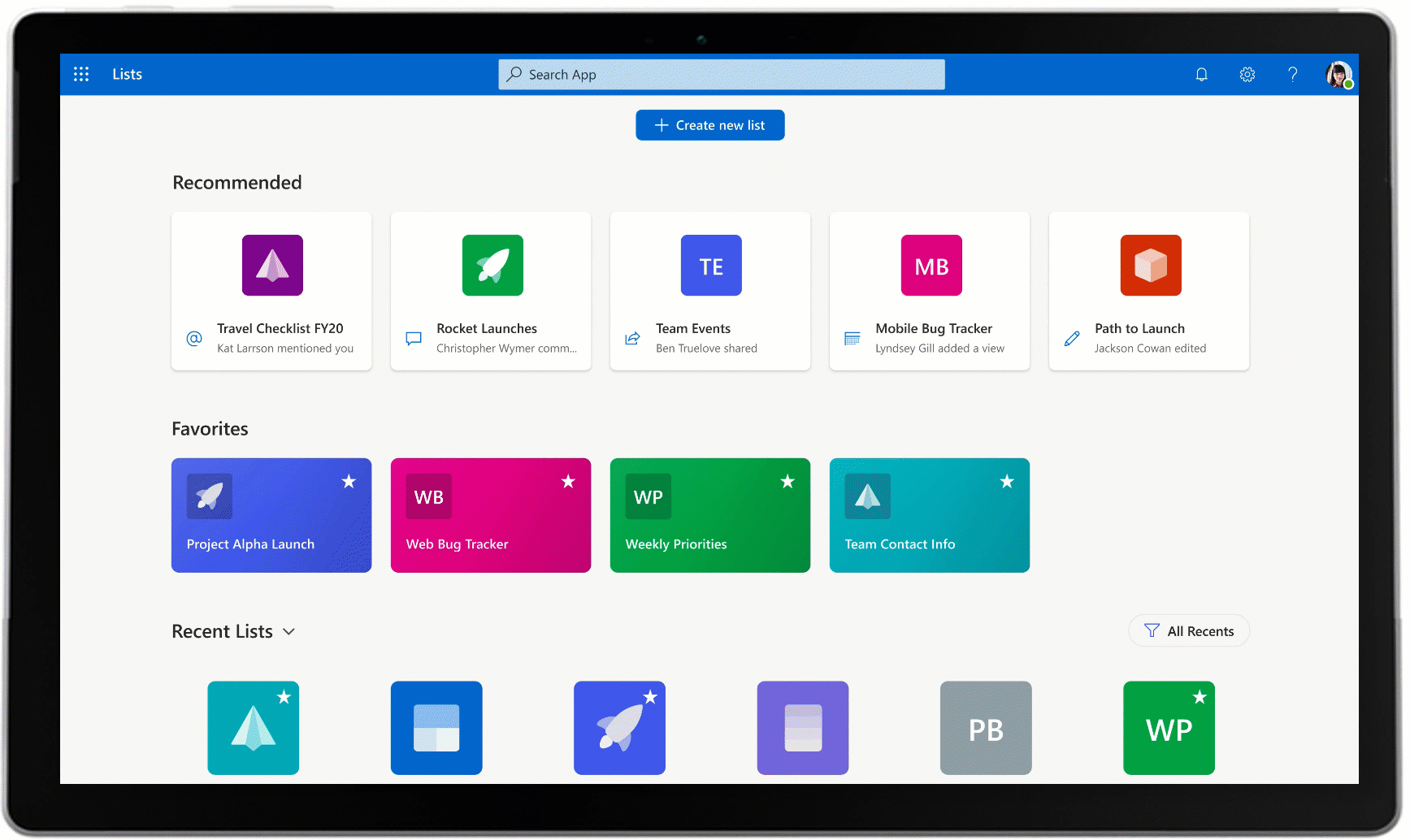This screenshot has height=840, width=1410.
Task: Remove Weekly Priorities from favorites
Action: [x=787, y=482]
